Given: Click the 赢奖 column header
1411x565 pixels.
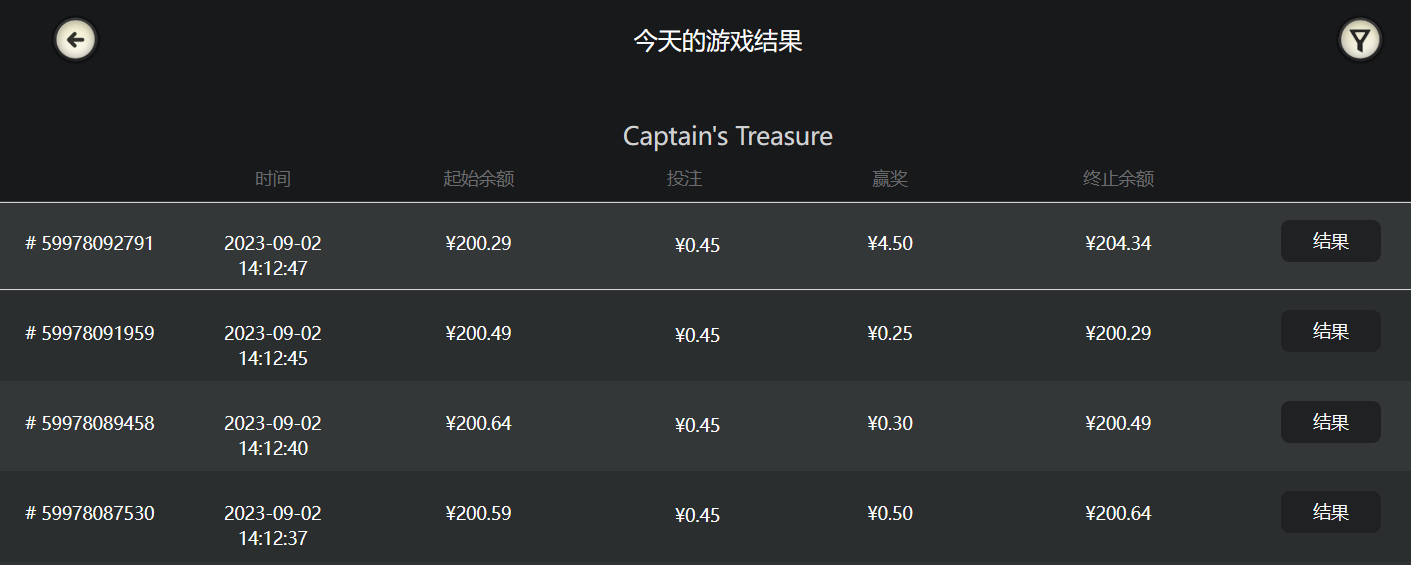Looking at the screenshot, I should (x=890, y=179).
